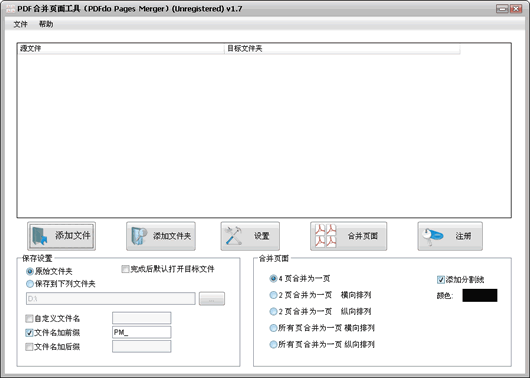
Task: Click the browse (...) folder button
Action: click(x=212, y=299)
